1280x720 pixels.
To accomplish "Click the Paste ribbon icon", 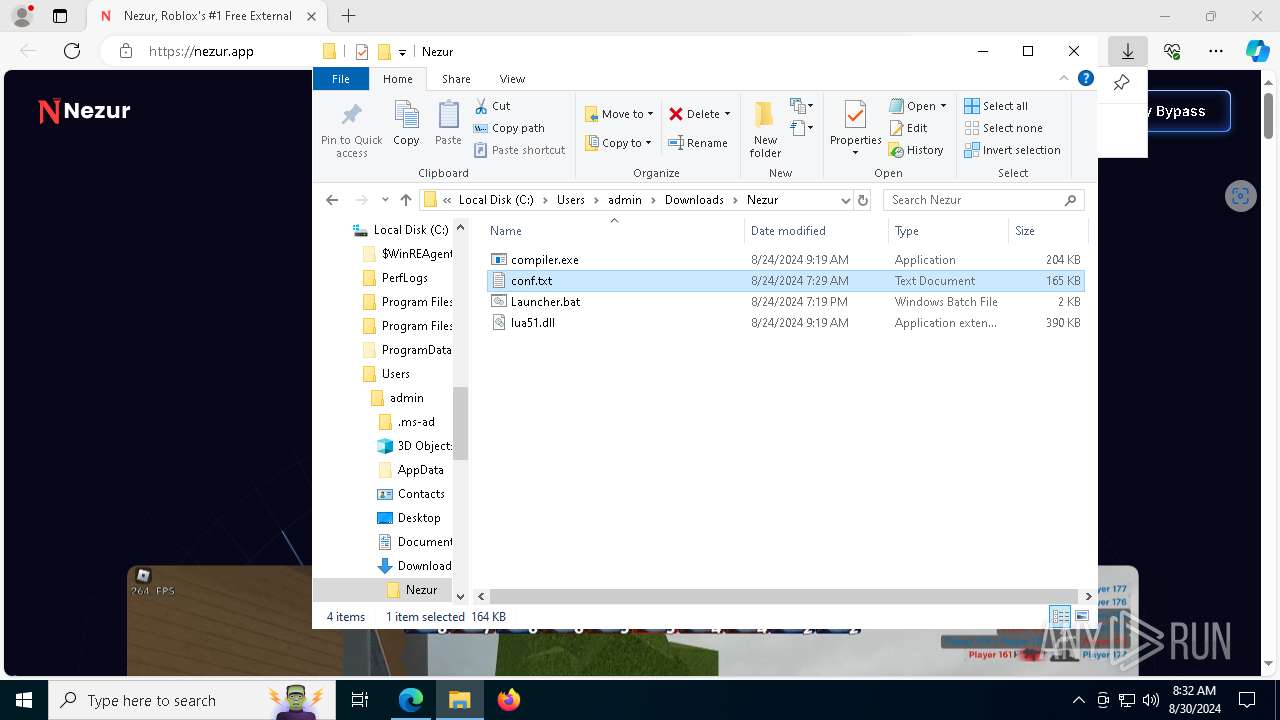I will click(x=448, y=124).
